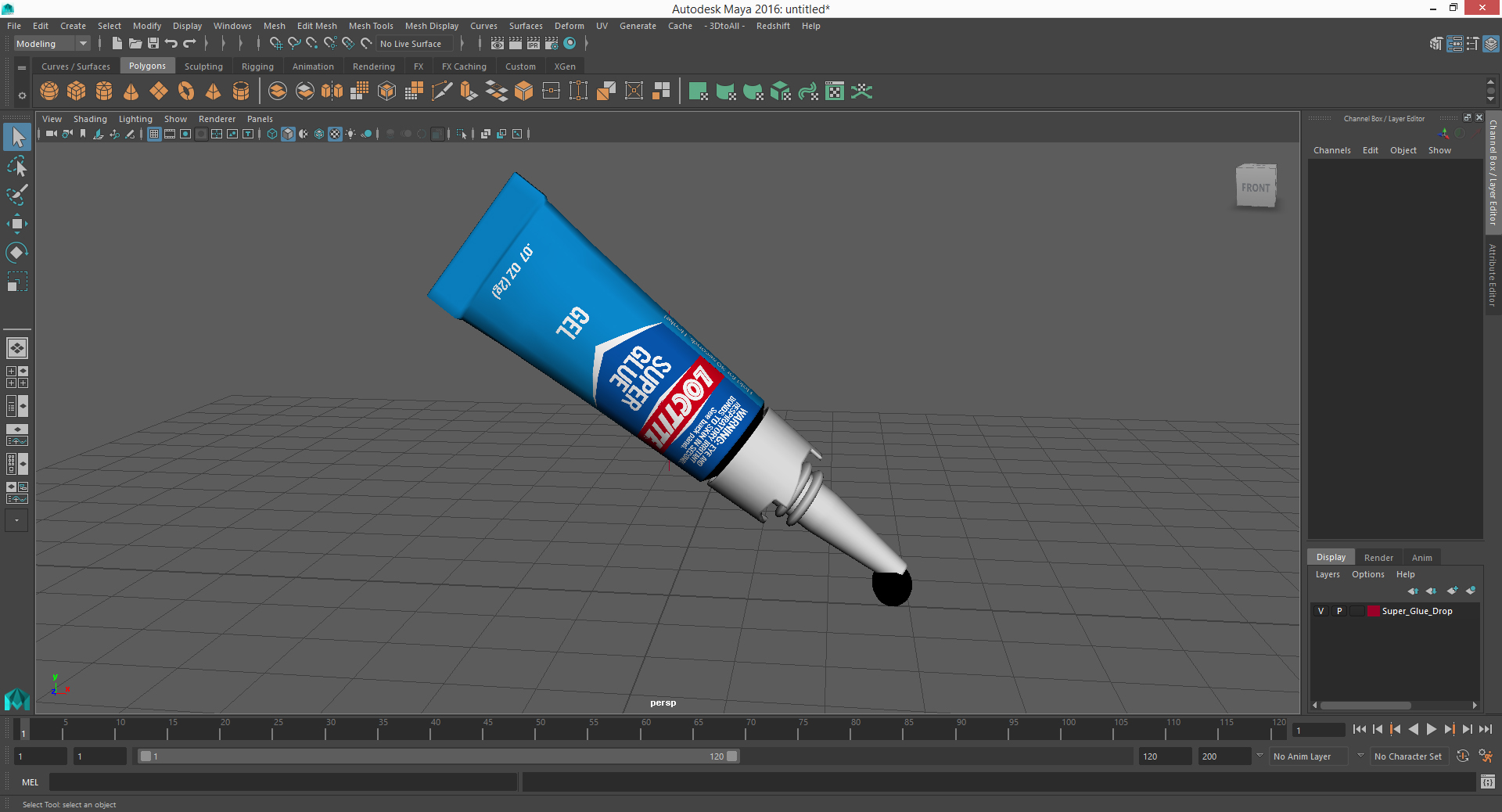Viewport: 1502px width, 812px height.
Task: Click the New Scene icon
Action: tap(117, 44)
